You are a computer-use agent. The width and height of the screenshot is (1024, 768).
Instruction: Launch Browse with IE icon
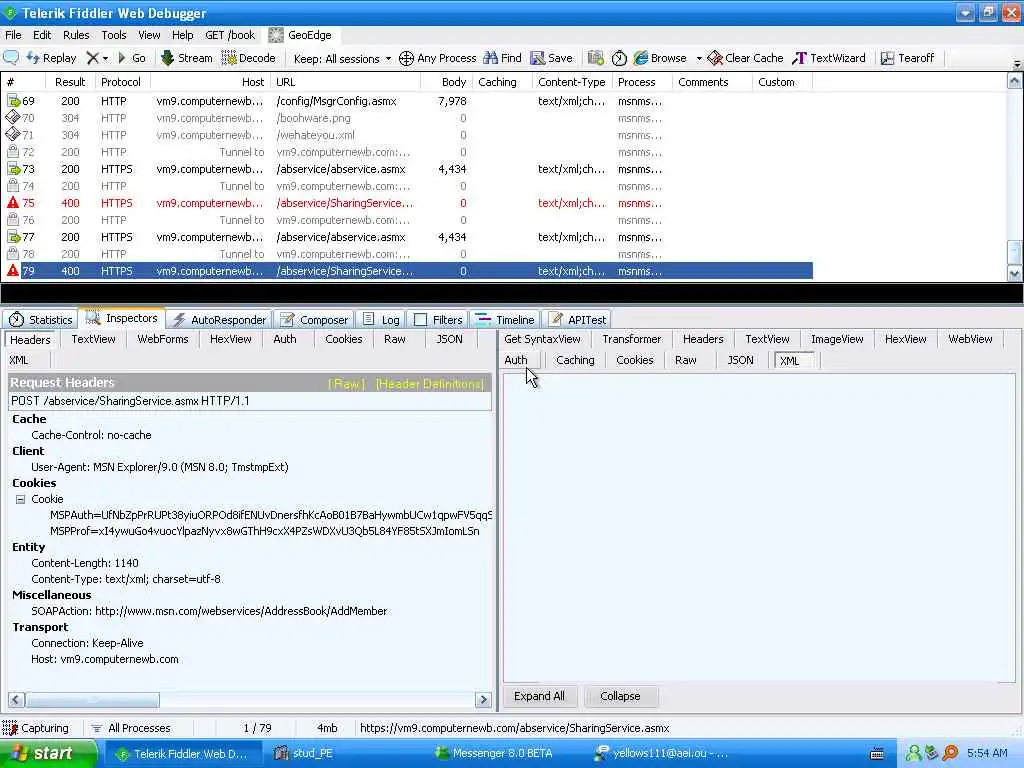coord(660,58)
